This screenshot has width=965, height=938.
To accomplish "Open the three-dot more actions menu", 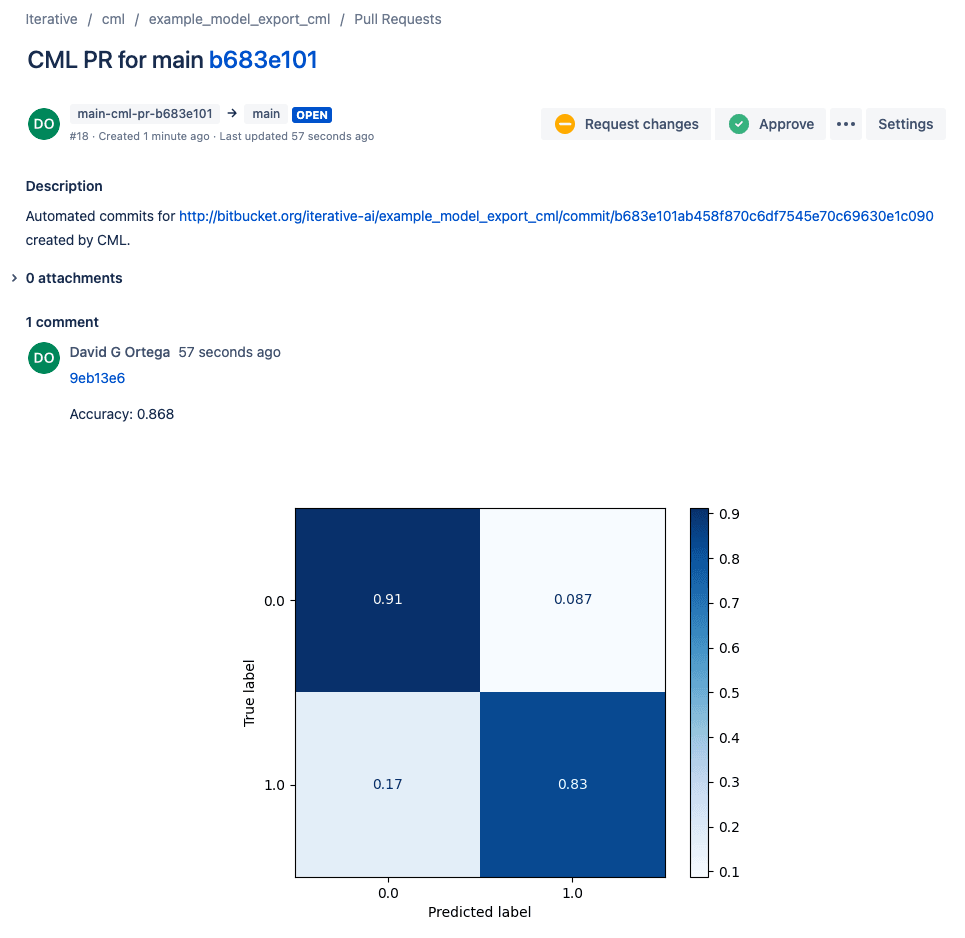I will [x=846, y=124].
